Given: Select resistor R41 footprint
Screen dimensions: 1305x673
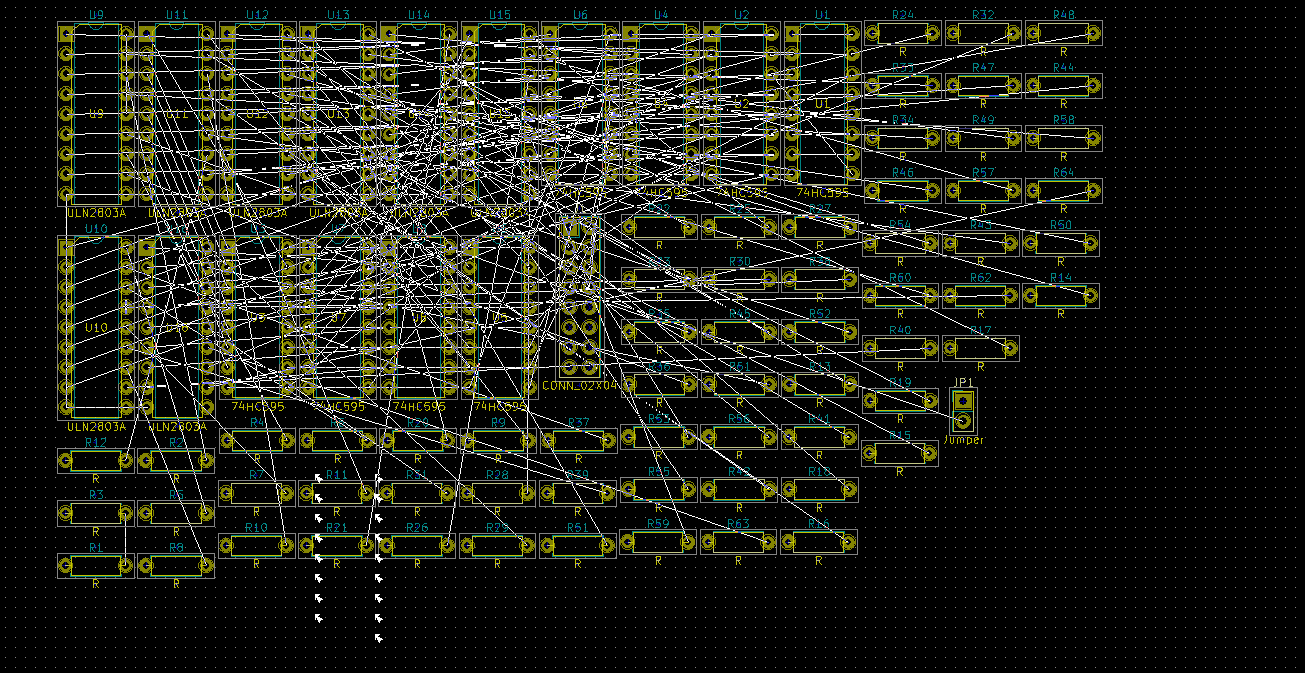Looking at the screenshot, I should click(820, 436).
